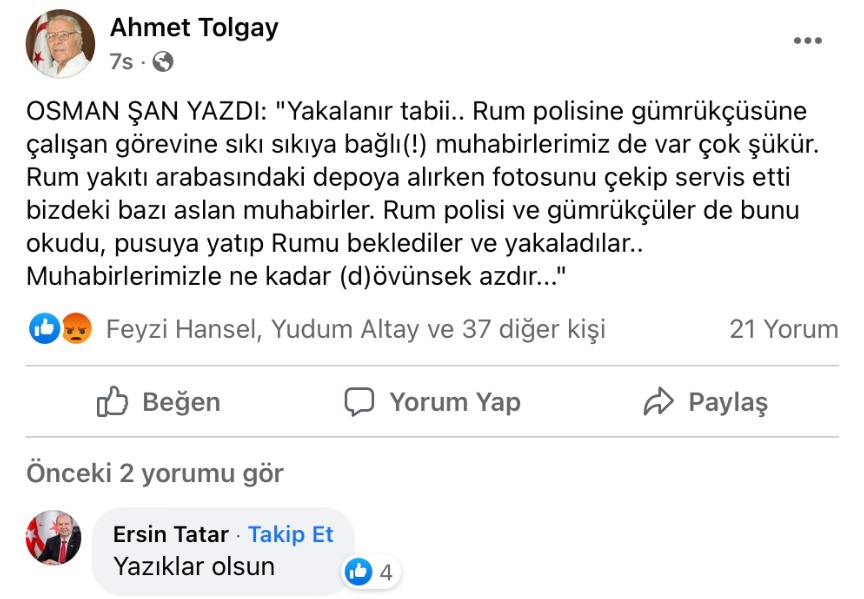Click the share arrow icon beside Paylaş
Screen dimensions: 864x599
658,402
